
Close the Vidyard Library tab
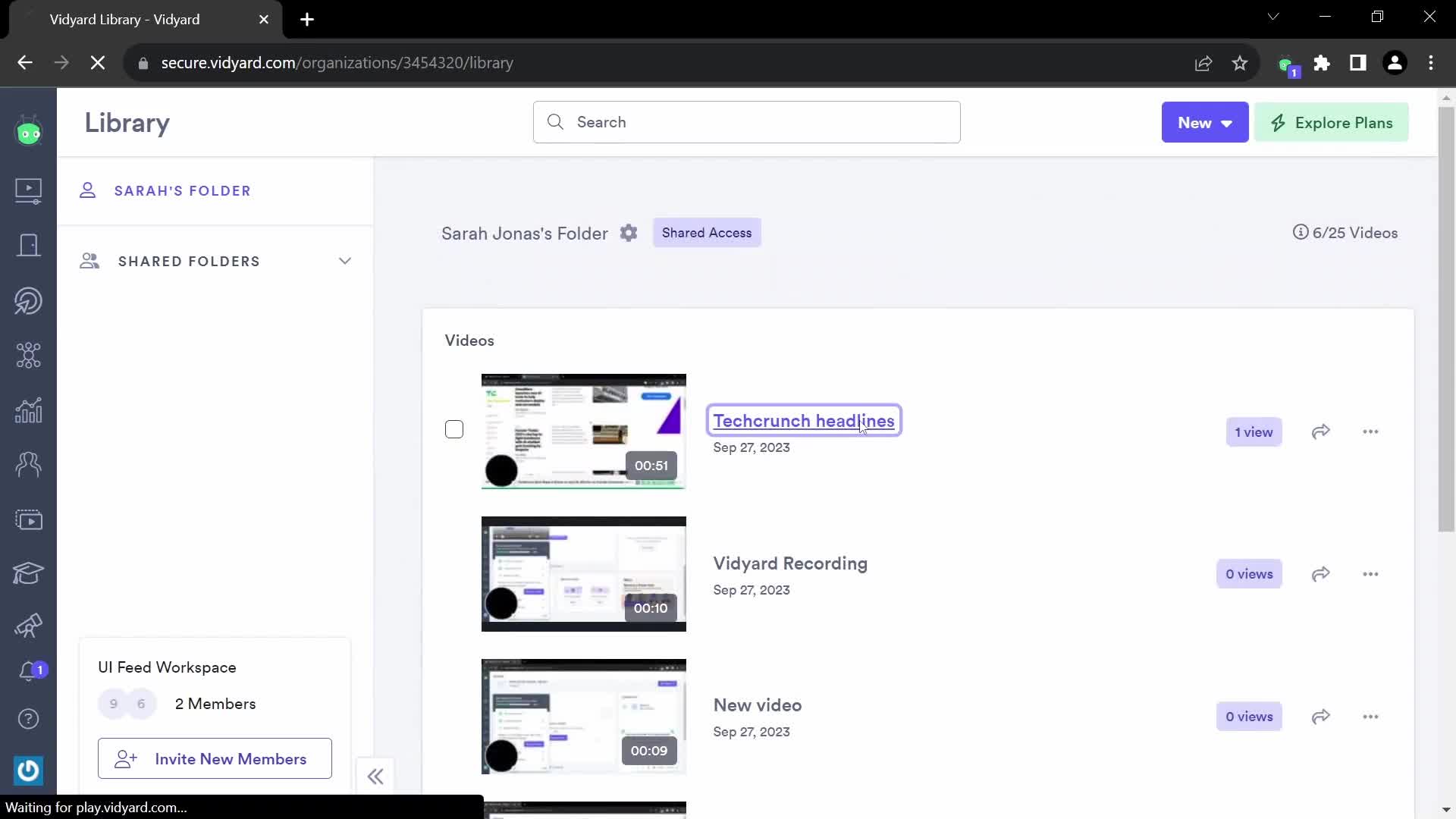coord(264,20)
